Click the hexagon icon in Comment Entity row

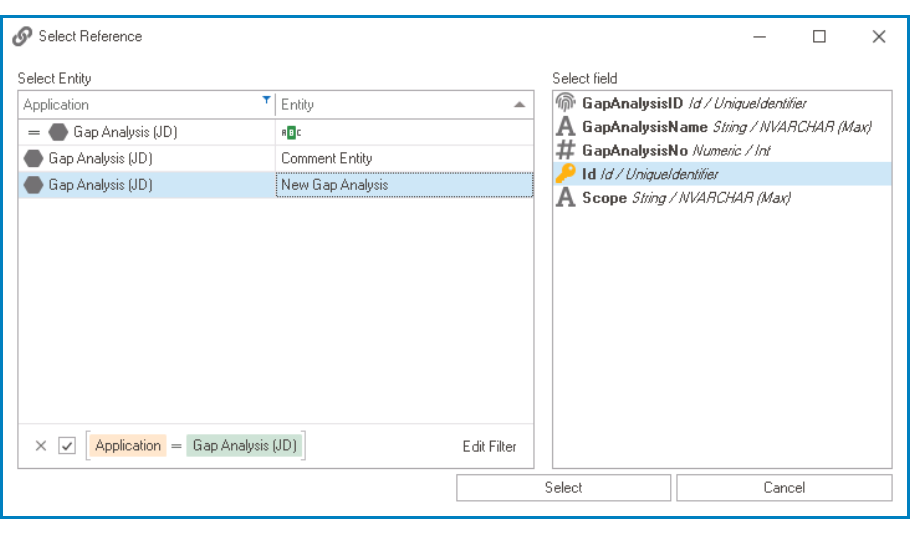34,158
